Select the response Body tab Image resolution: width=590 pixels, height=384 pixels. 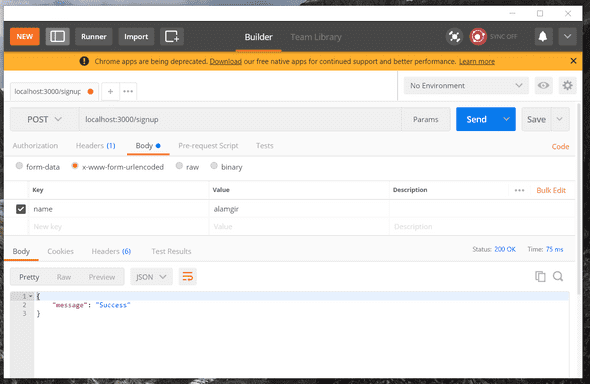coord(21,251)
